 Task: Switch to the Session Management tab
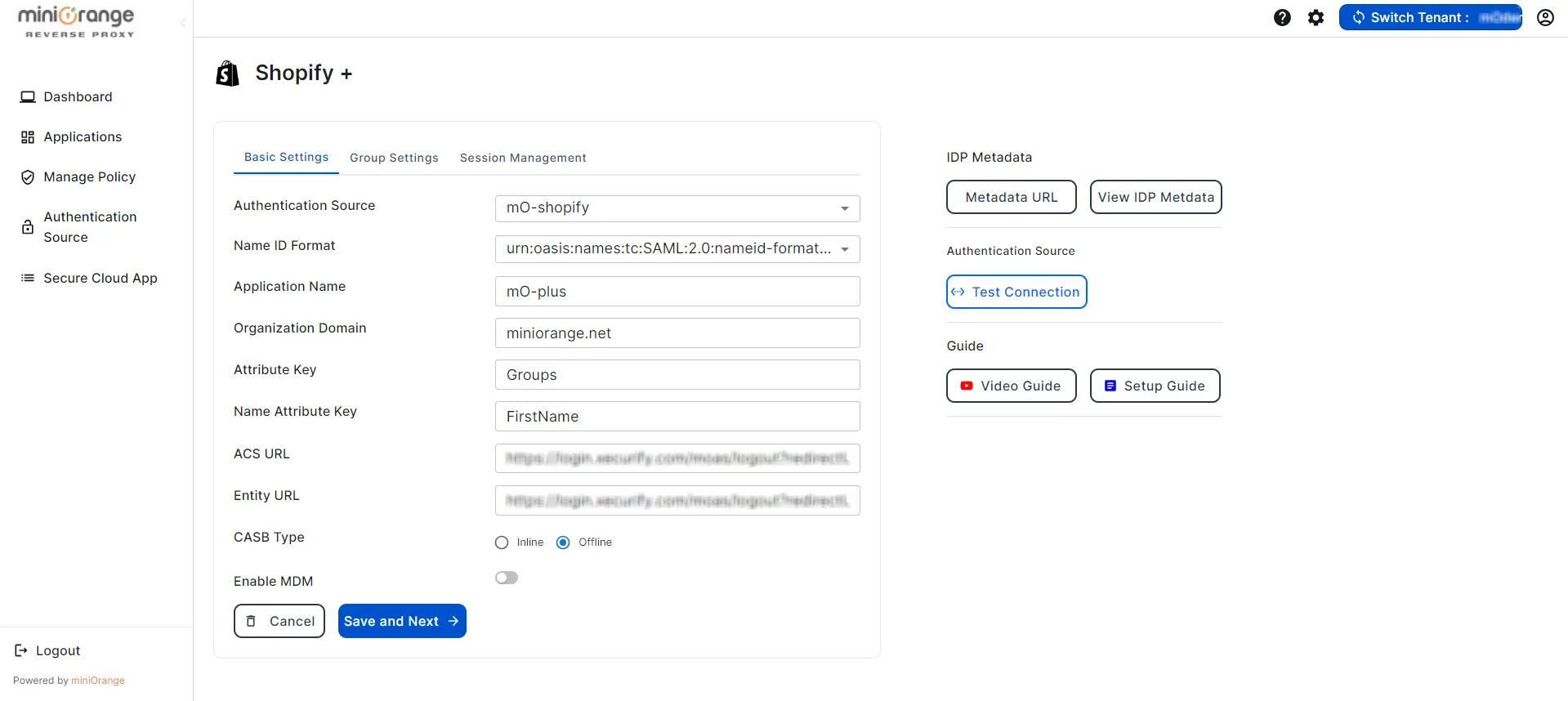[x=523, y=158]
